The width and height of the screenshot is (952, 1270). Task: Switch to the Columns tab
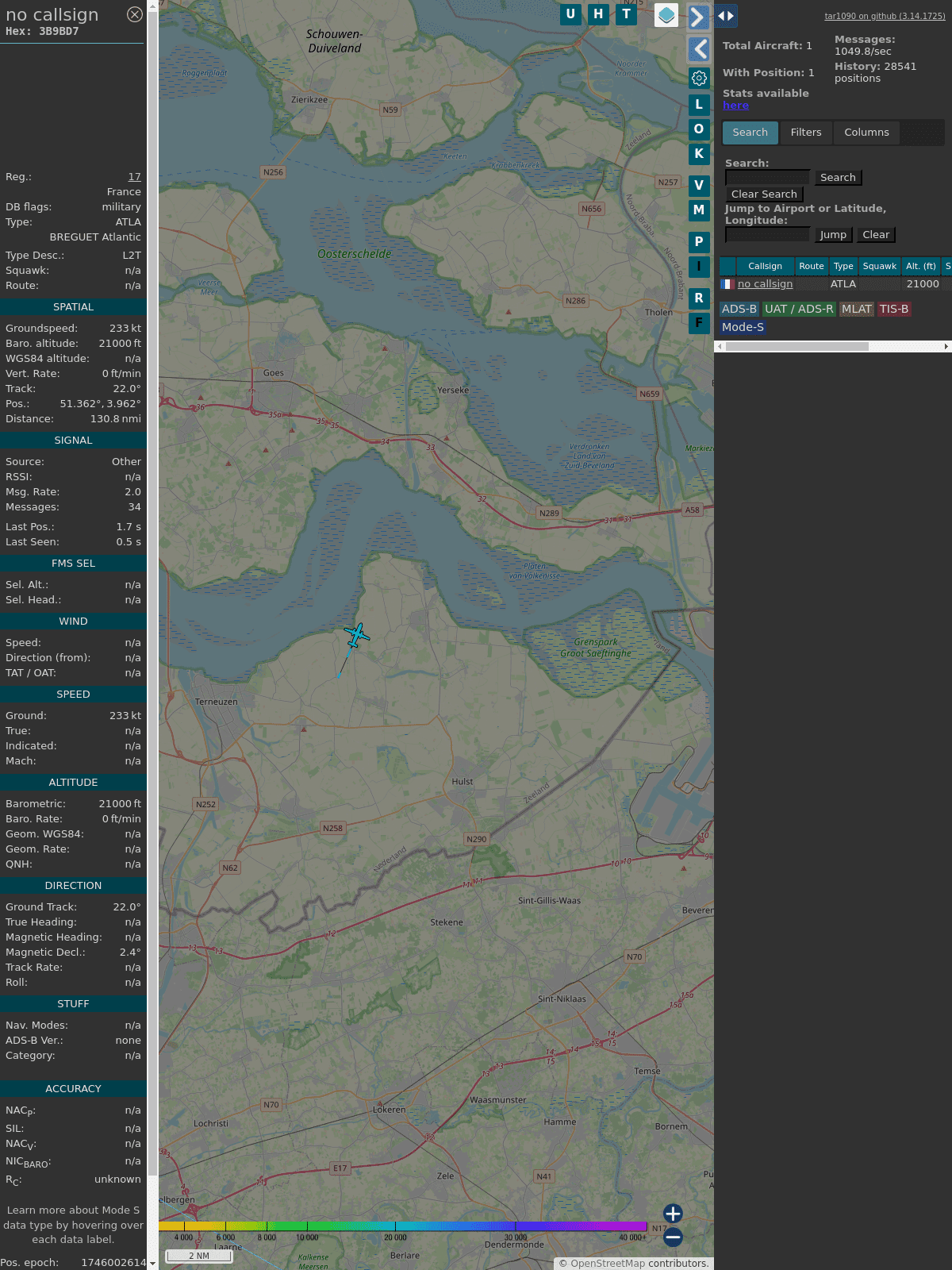click(866, 133)
